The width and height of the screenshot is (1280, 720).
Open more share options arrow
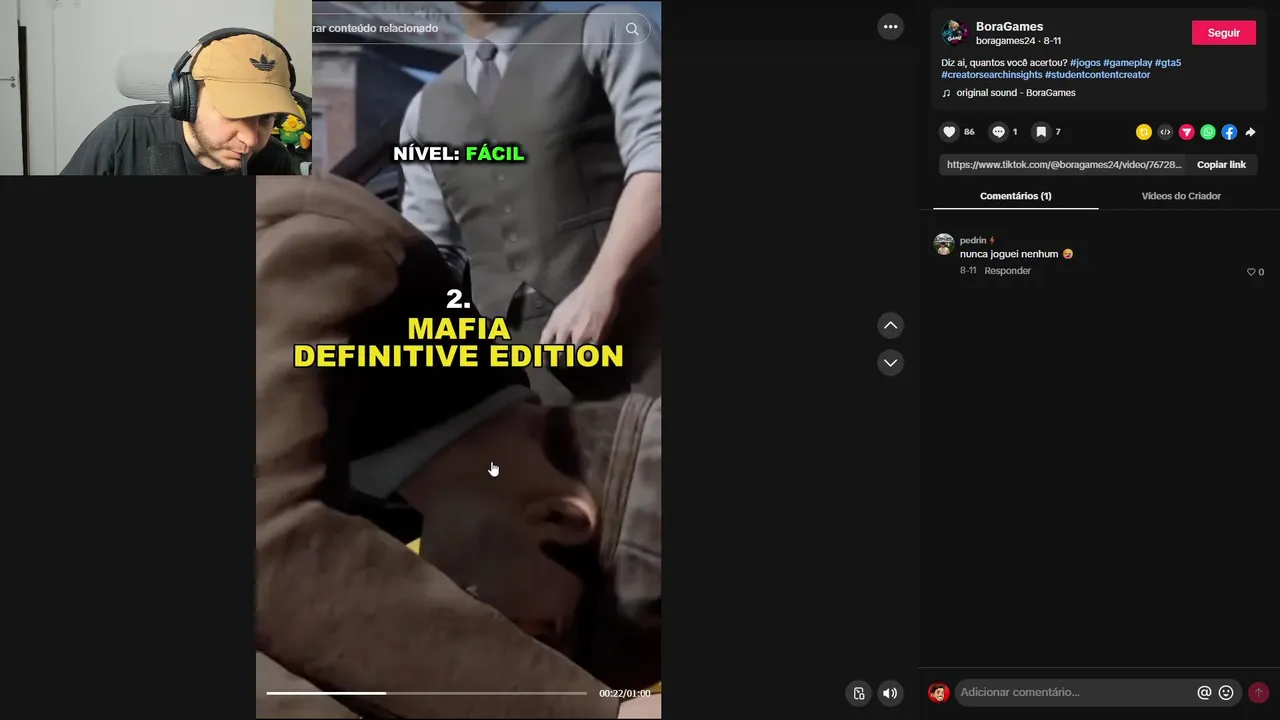1250,132
